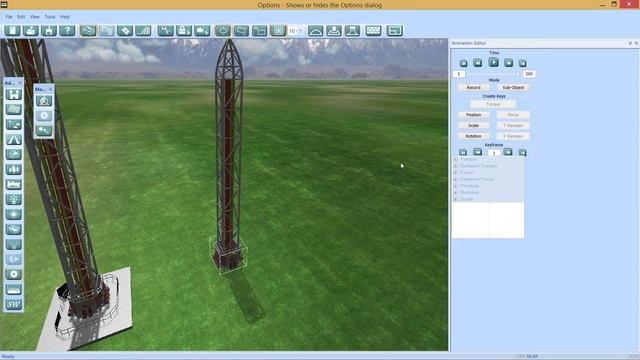Go to first keyframe

point(463,152)
